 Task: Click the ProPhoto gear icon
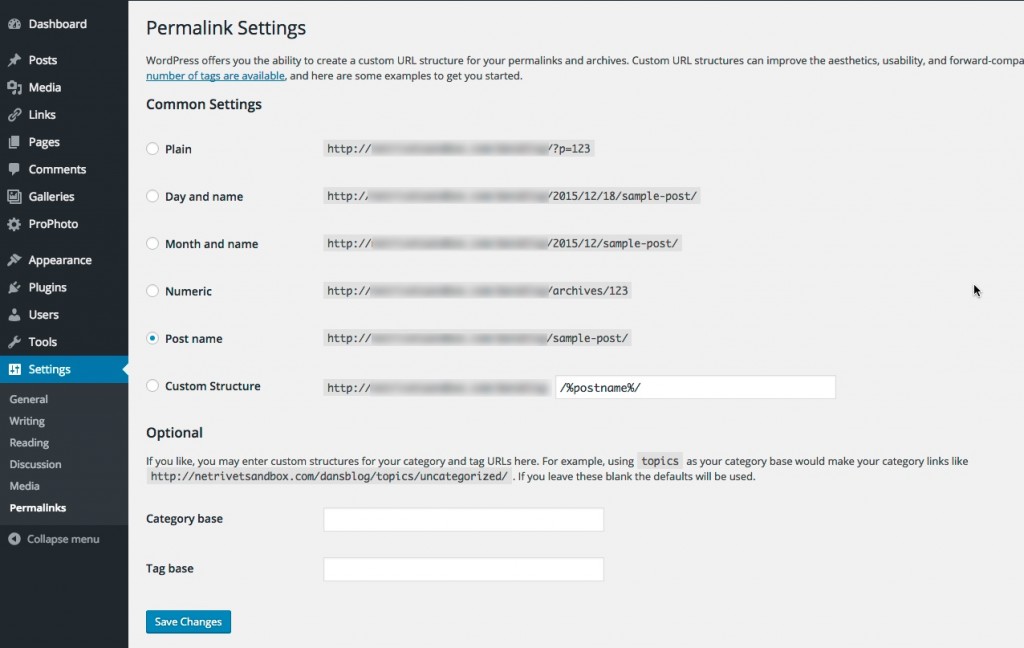click(x=14, y=224)
